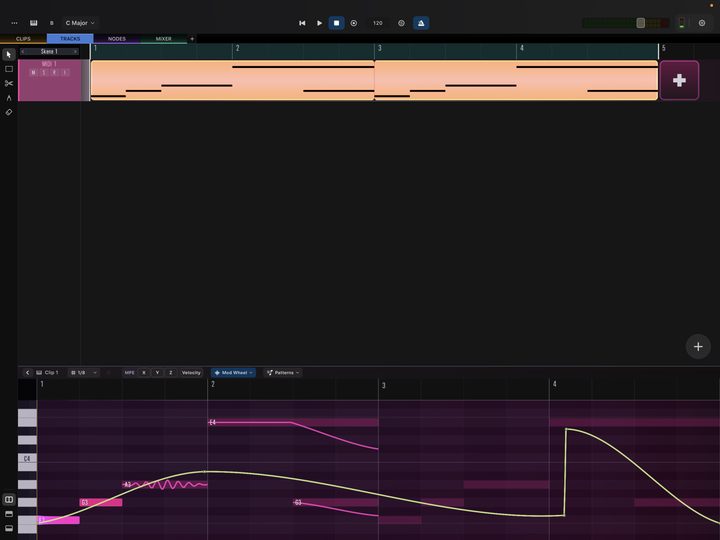Viewport: 720px width, 540px height.
Task: Close the clip editor with back arrow
Action: click(27, 372)
